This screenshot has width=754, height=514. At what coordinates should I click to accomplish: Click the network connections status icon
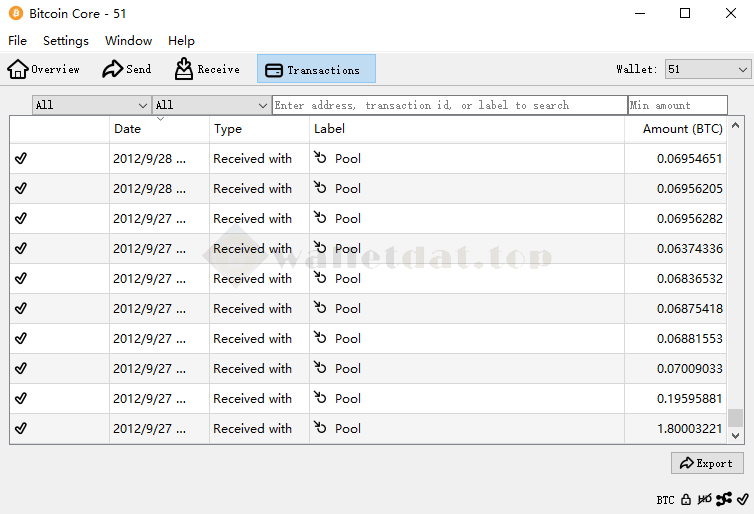724,499
